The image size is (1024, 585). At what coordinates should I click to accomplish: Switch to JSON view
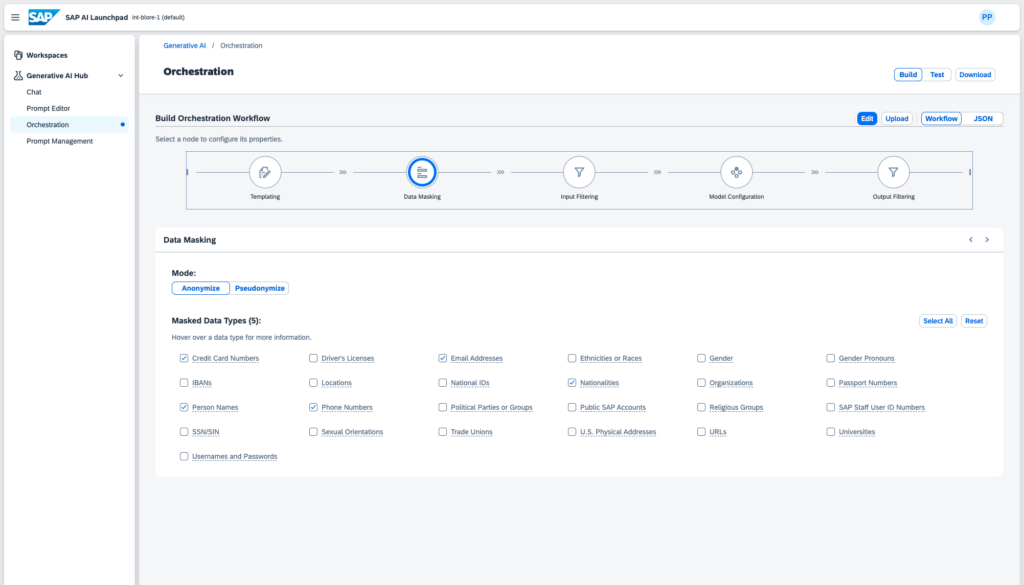[983, 119]
